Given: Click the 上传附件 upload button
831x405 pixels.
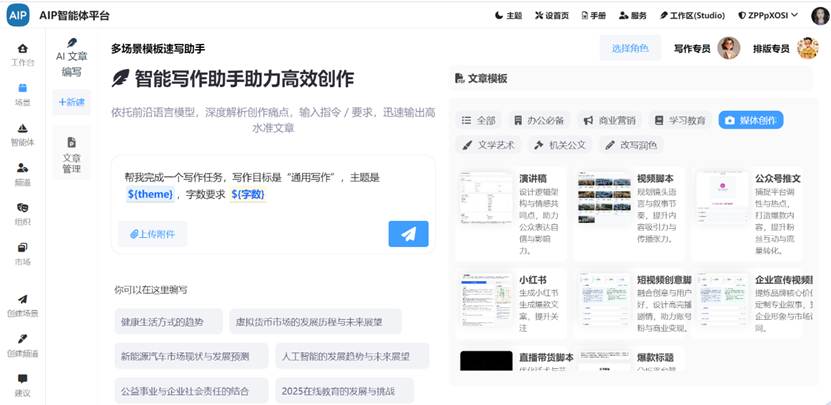Looking at the screenshot, I should [x=153, y=234].
